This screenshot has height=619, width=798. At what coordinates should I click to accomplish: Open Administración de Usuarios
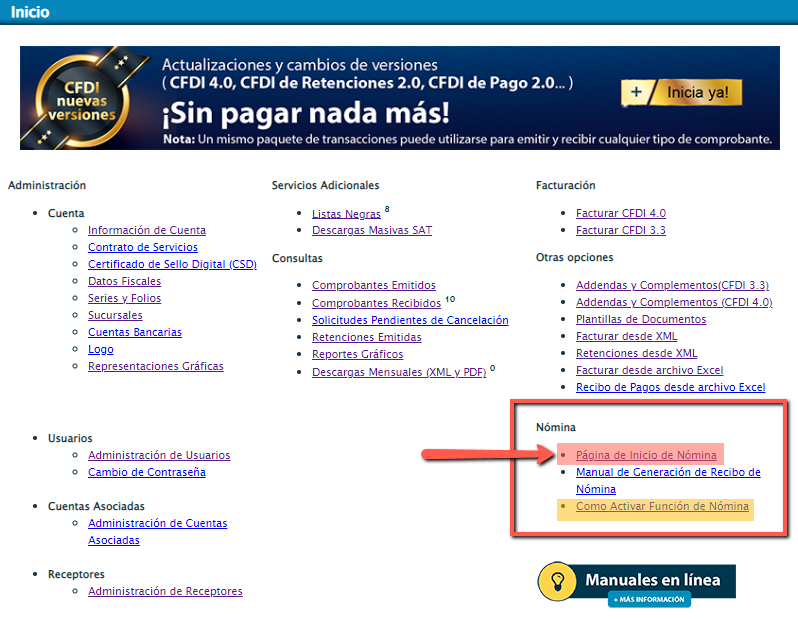[159, 455]
